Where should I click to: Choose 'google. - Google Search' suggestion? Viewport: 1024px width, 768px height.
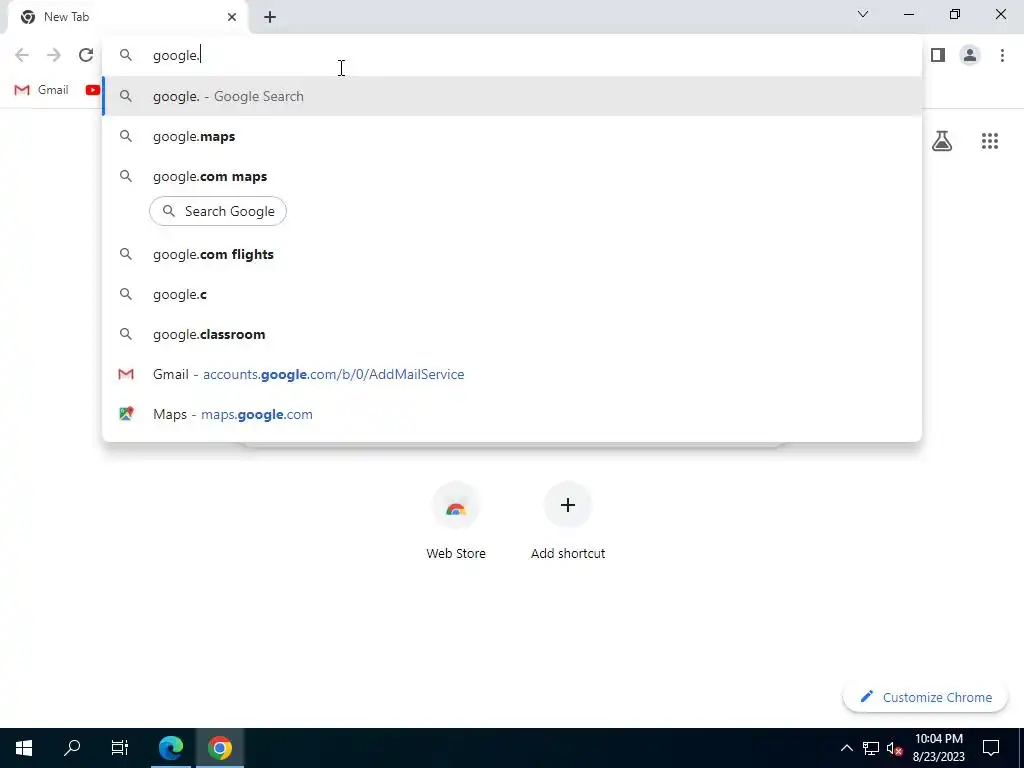coord(512,96)
